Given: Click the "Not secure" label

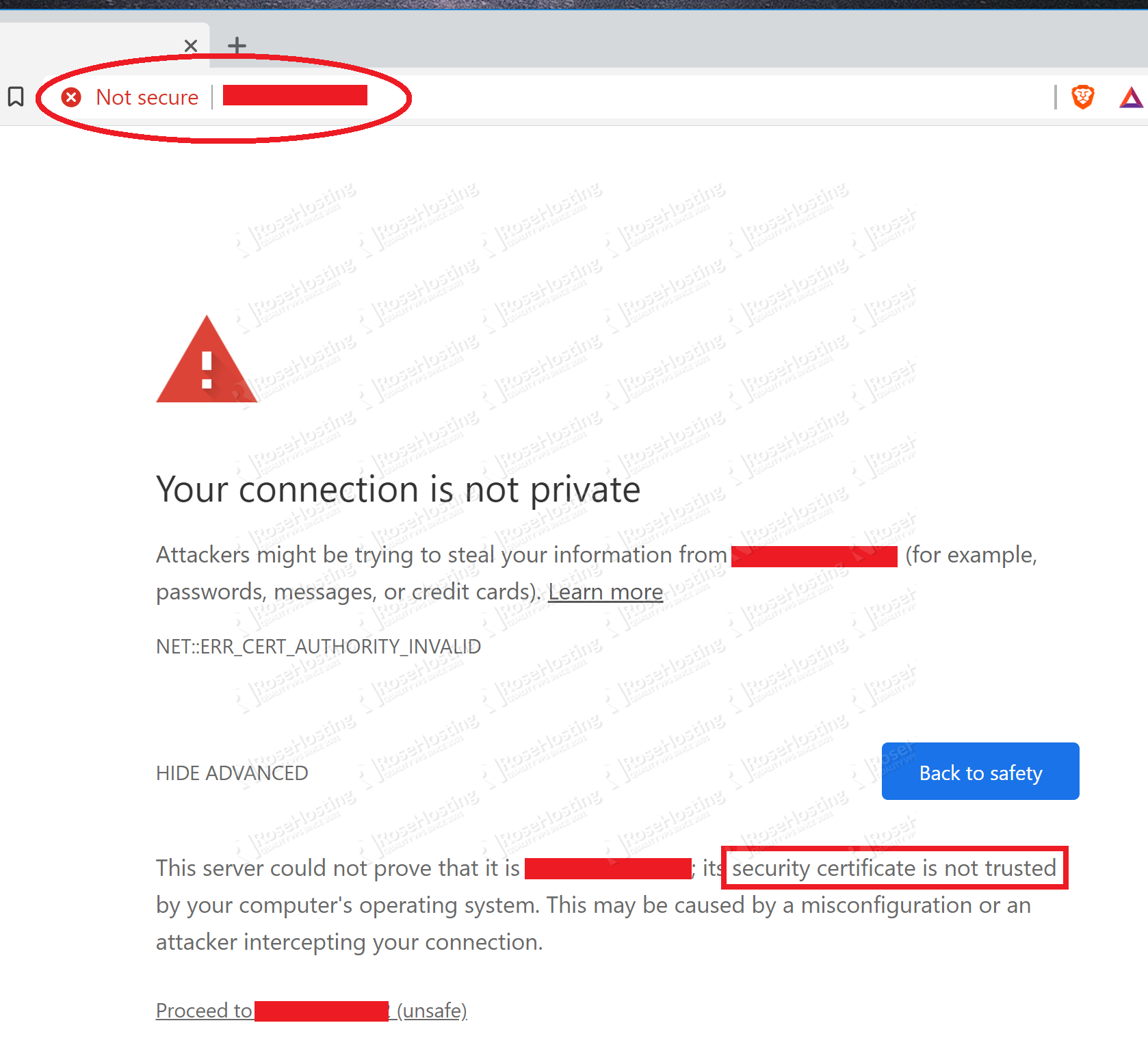Looking at the screenshot, I should 147,97.
